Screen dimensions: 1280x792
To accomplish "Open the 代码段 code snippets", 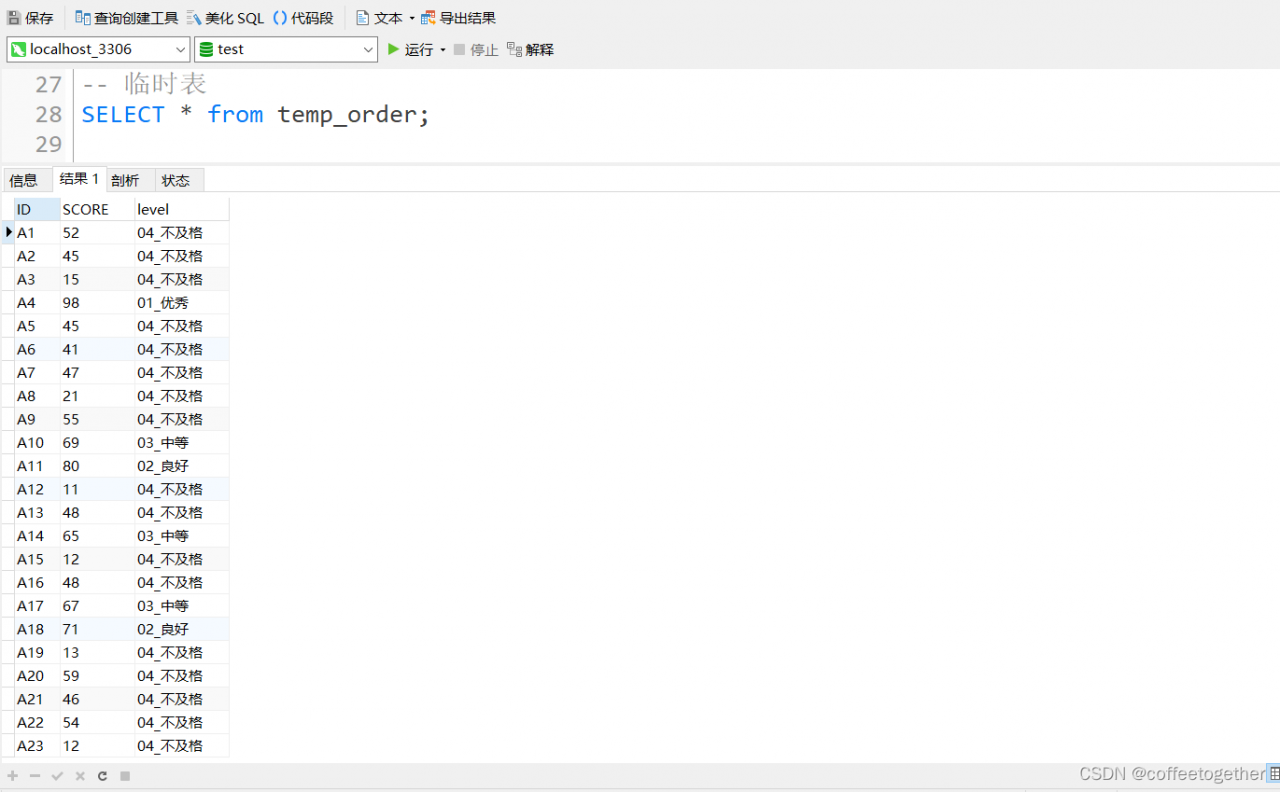I will click(303, 18).
